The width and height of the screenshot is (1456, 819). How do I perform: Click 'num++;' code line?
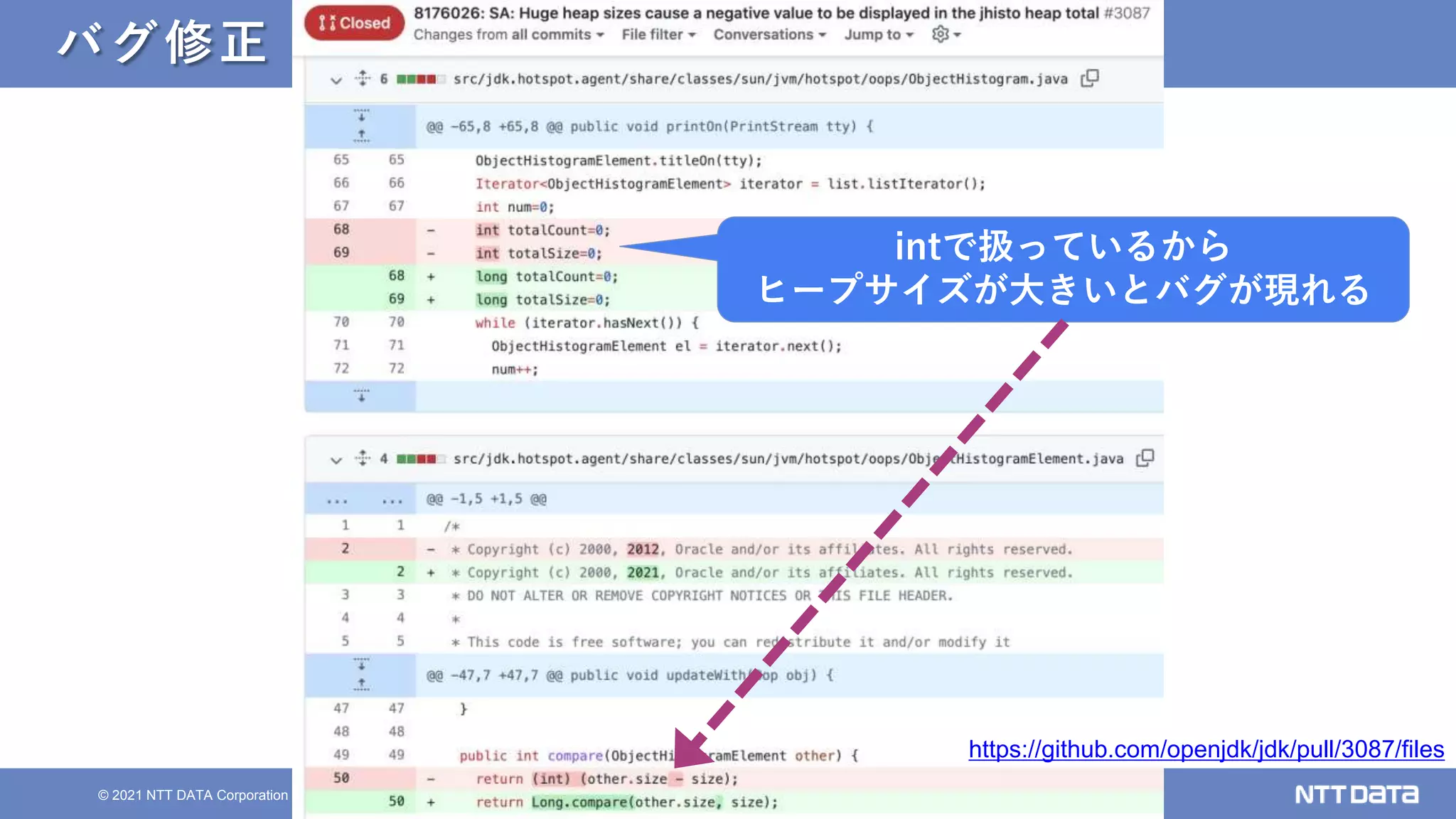tap(515, 370)
